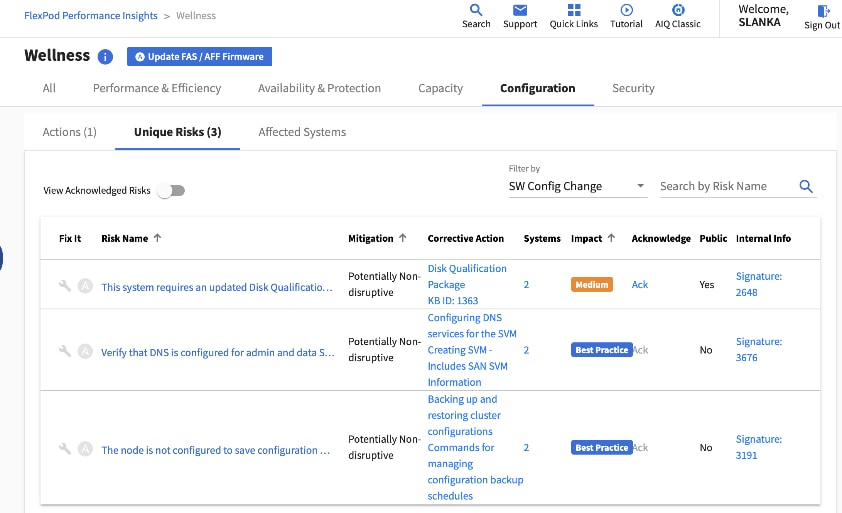Click wrench Fix It icon for Disk Qualification row
Viewport: 842px width, 513px height.
click(65, 286)
